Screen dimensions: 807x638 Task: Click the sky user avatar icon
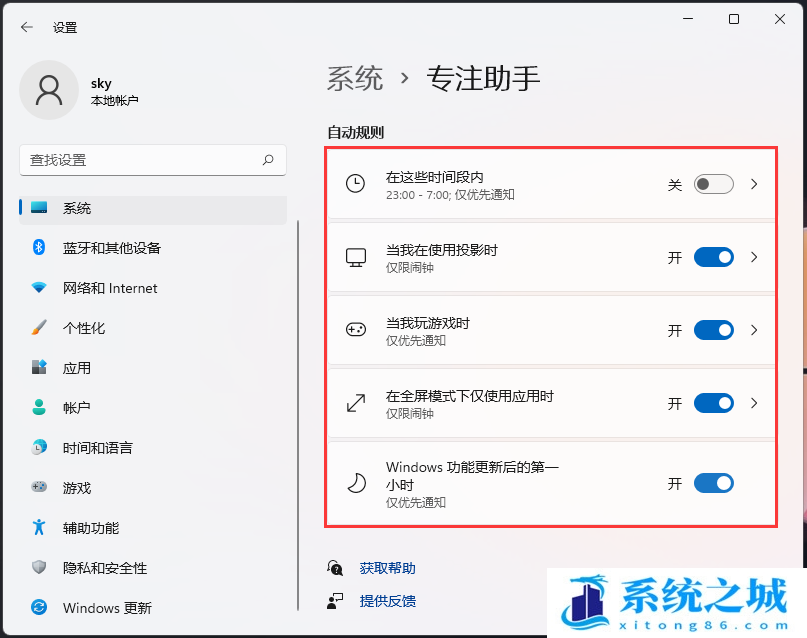[x=49, y=90]
